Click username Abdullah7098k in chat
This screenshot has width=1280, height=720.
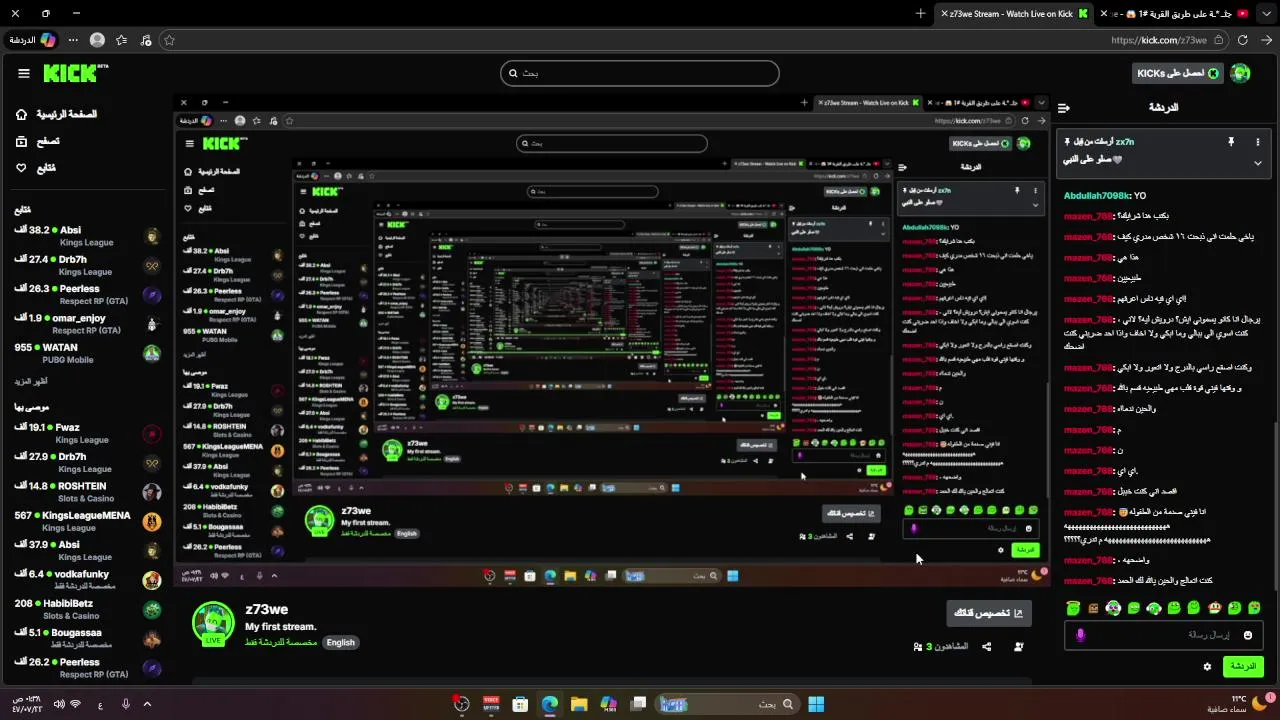click(x=1097, y=196)
